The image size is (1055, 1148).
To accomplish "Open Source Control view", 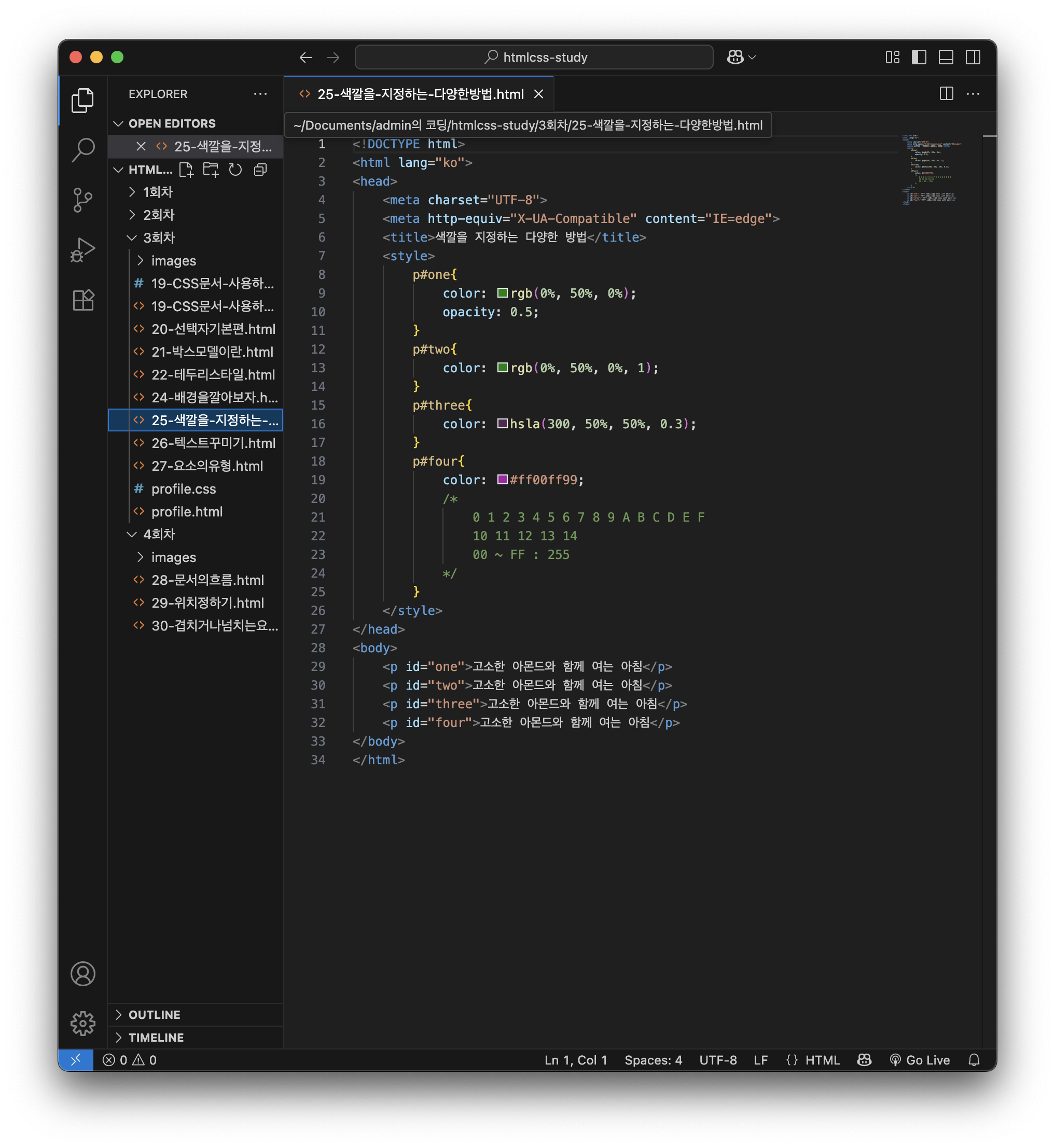I will tap(83, 200).
